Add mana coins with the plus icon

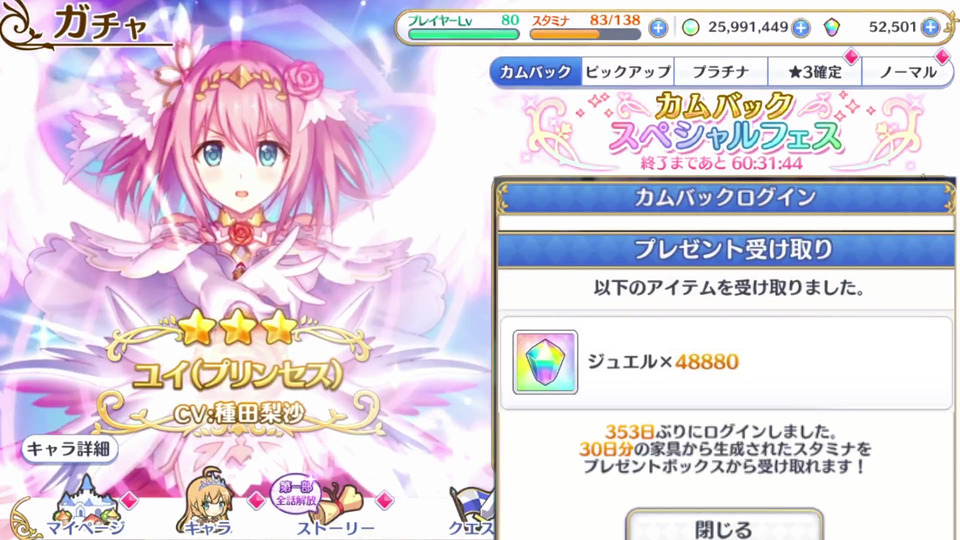(x=801, y=28)
